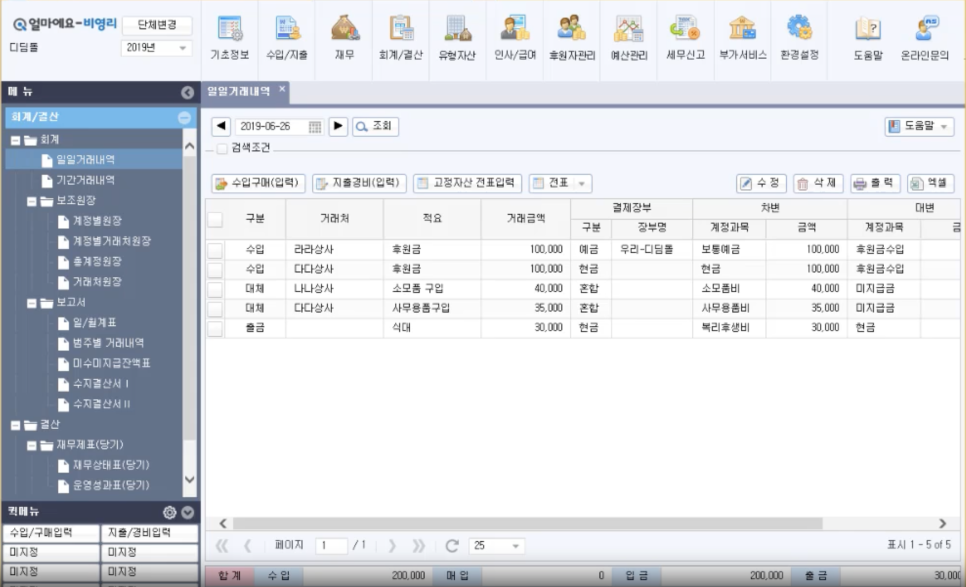Screen dimensions: 966x587
Task: Click the 출력 print button
Action: click(875, 183)
